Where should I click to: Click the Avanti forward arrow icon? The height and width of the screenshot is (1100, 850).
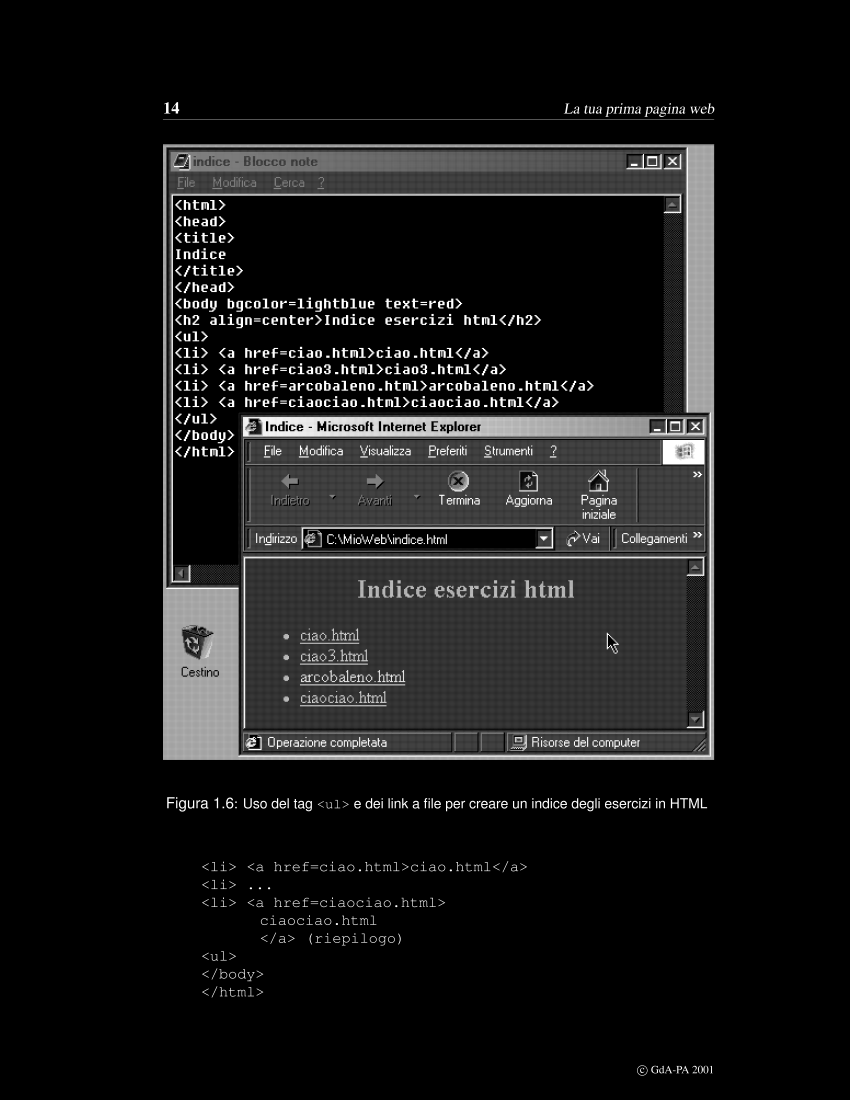pyautogui.click(x=374, y=481)
